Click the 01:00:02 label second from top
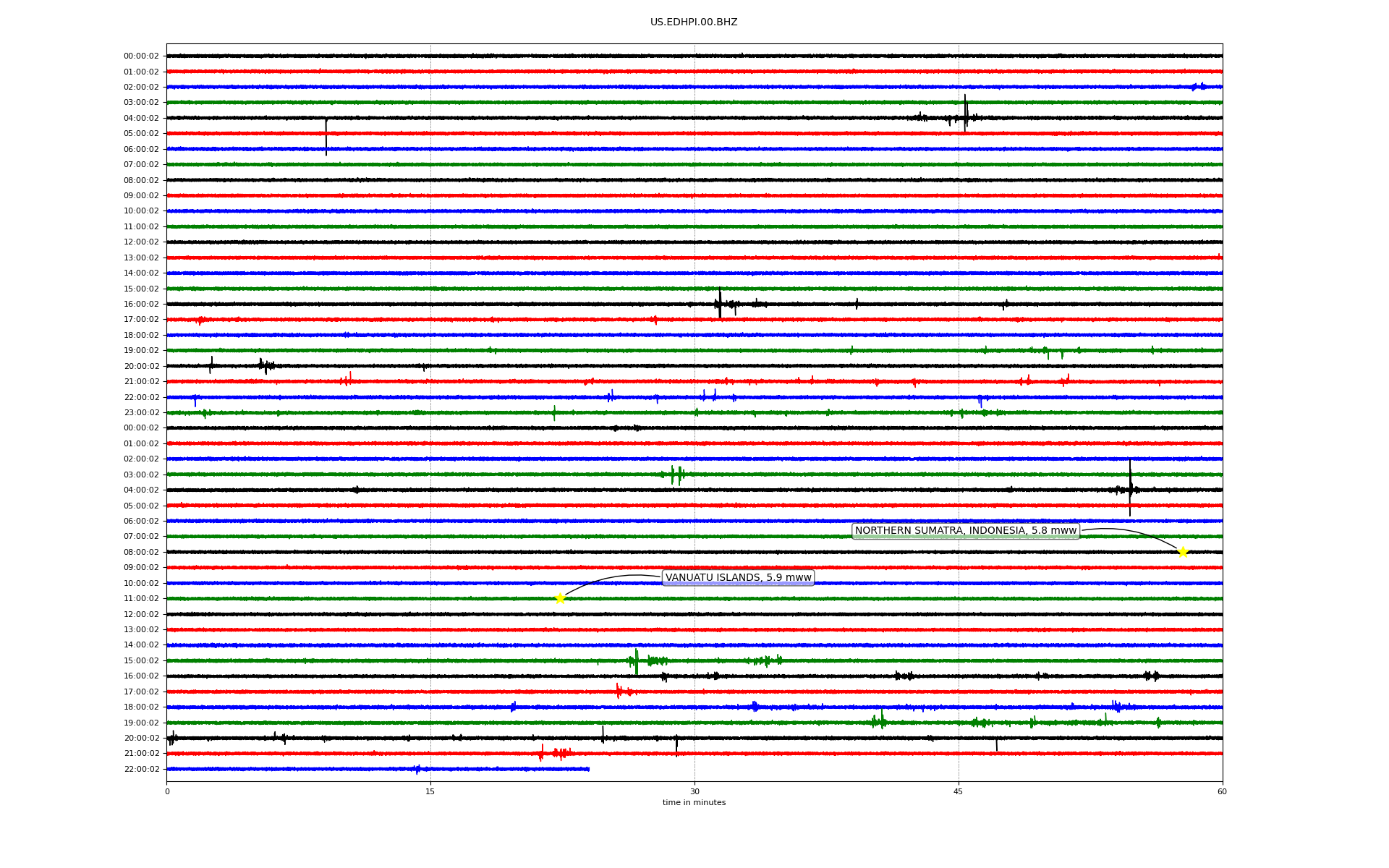1389x868 pixels. coord(141,72)
